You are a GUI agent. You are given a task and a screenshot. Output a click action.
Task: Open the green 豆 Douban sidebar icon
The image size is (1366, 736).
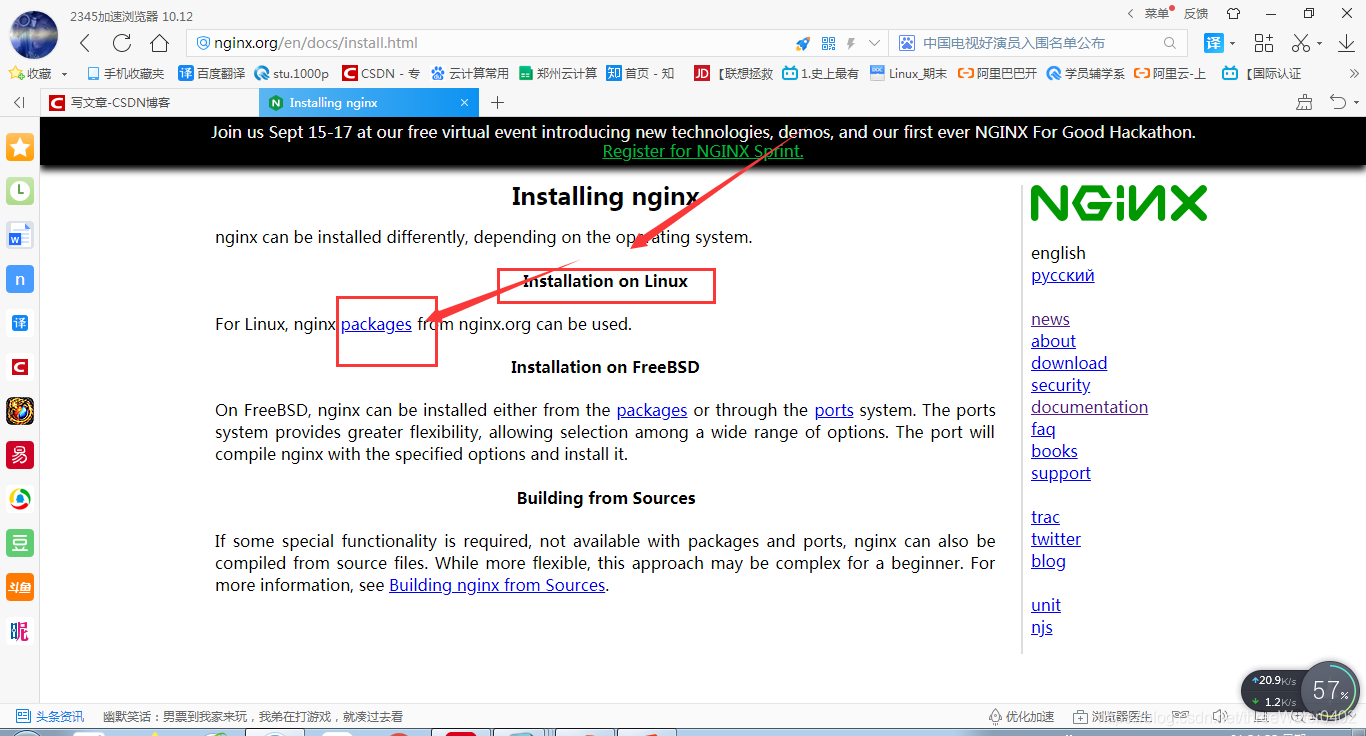tap(20, 543)
